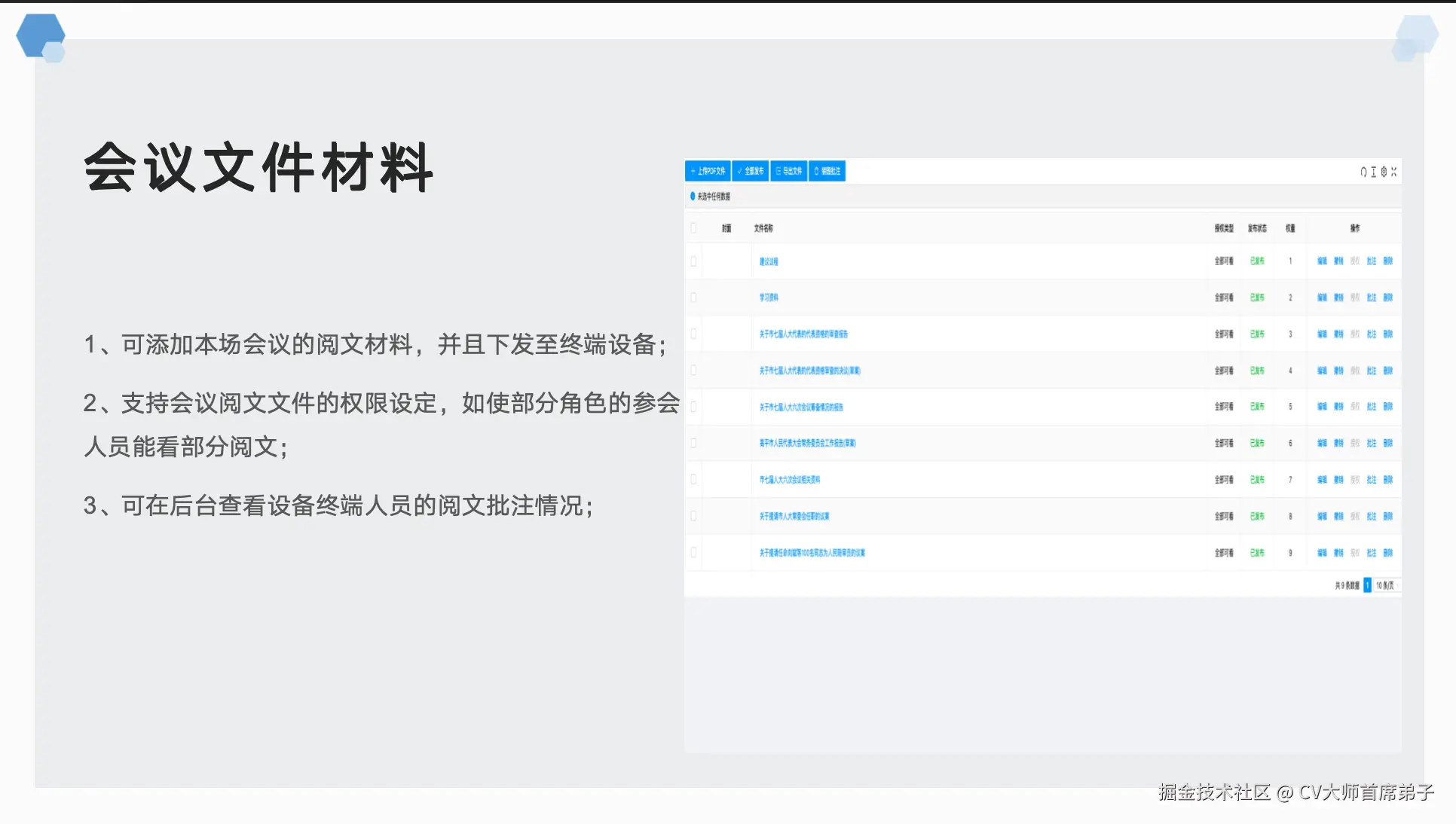Image resolution: width=1456 pixels, height=824 pixels.
Task: Check the checkbox for 建议议程
Action: coord(694,261)
